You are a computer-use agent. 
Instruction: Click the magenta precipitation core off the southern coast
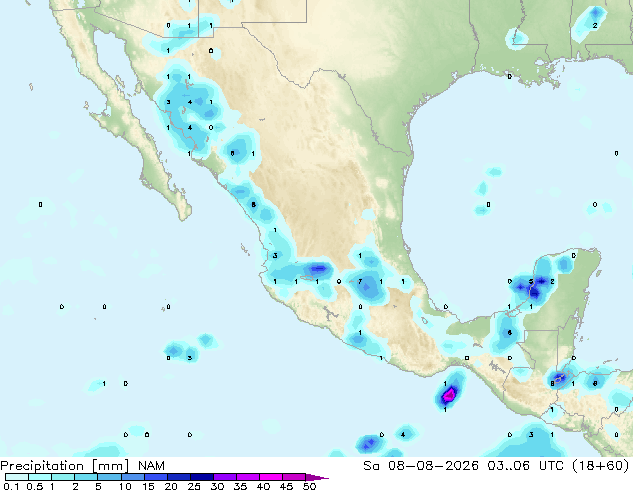pos(450,394)
